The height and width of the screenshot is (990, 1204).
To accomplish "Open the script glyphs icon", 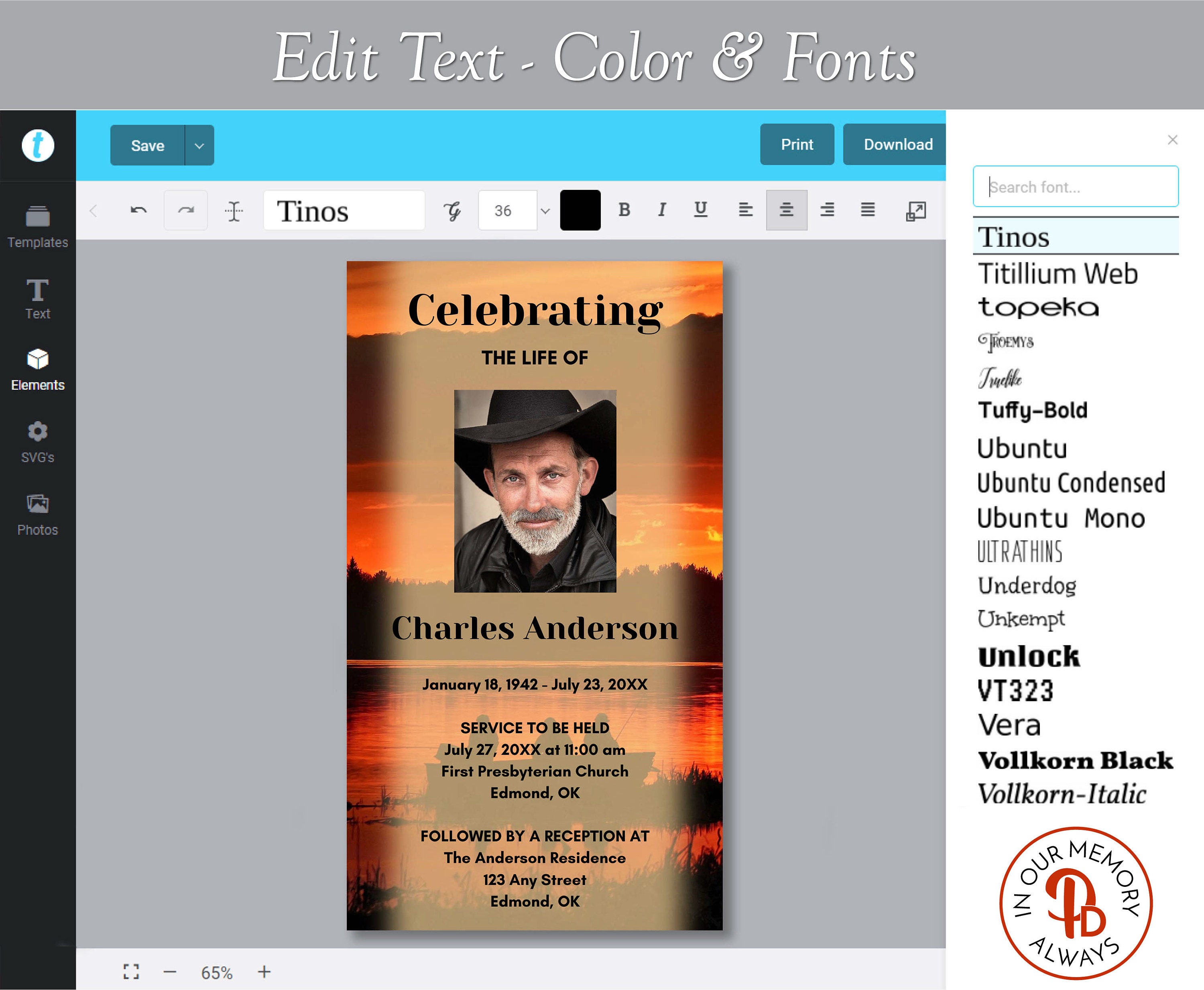I will (452, 211).
